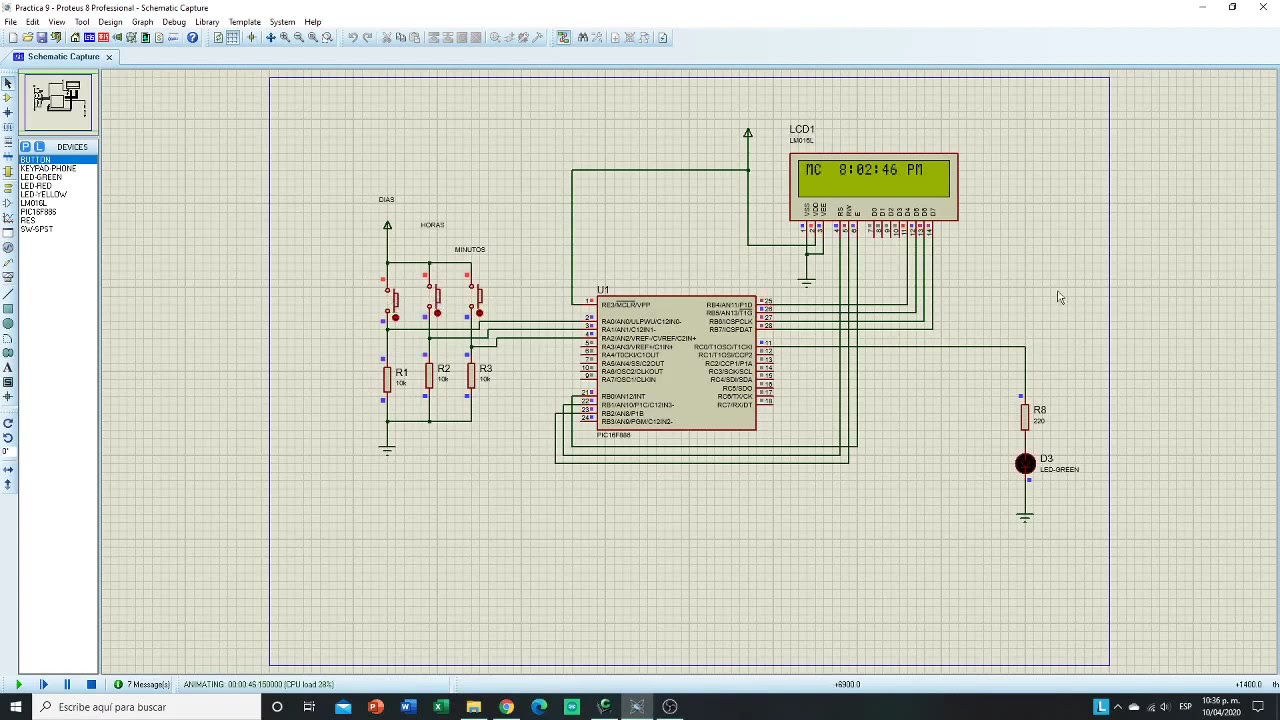Open the Template menu
This screenshot has width=1280, height=720.
pyautogui.click(x=245, y=22)
